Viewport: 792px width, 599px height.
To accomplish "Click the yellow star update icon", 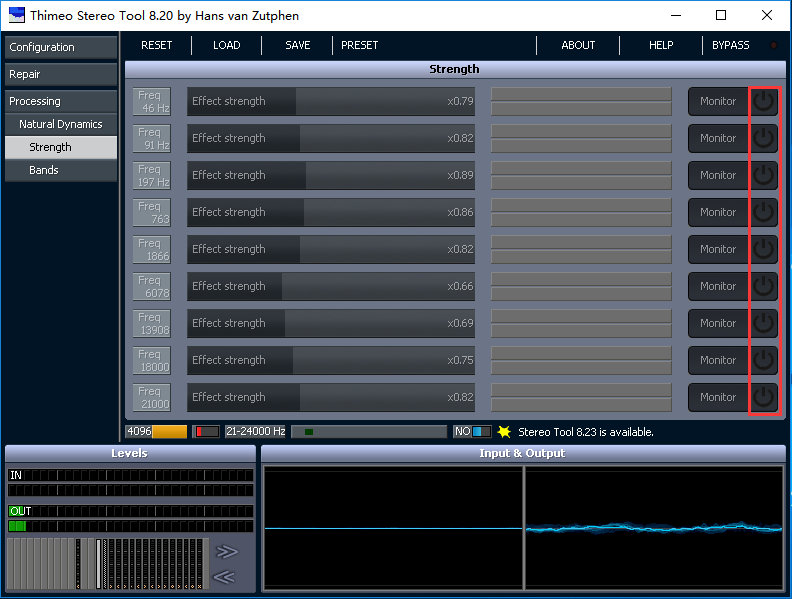I will click(505, 432).
